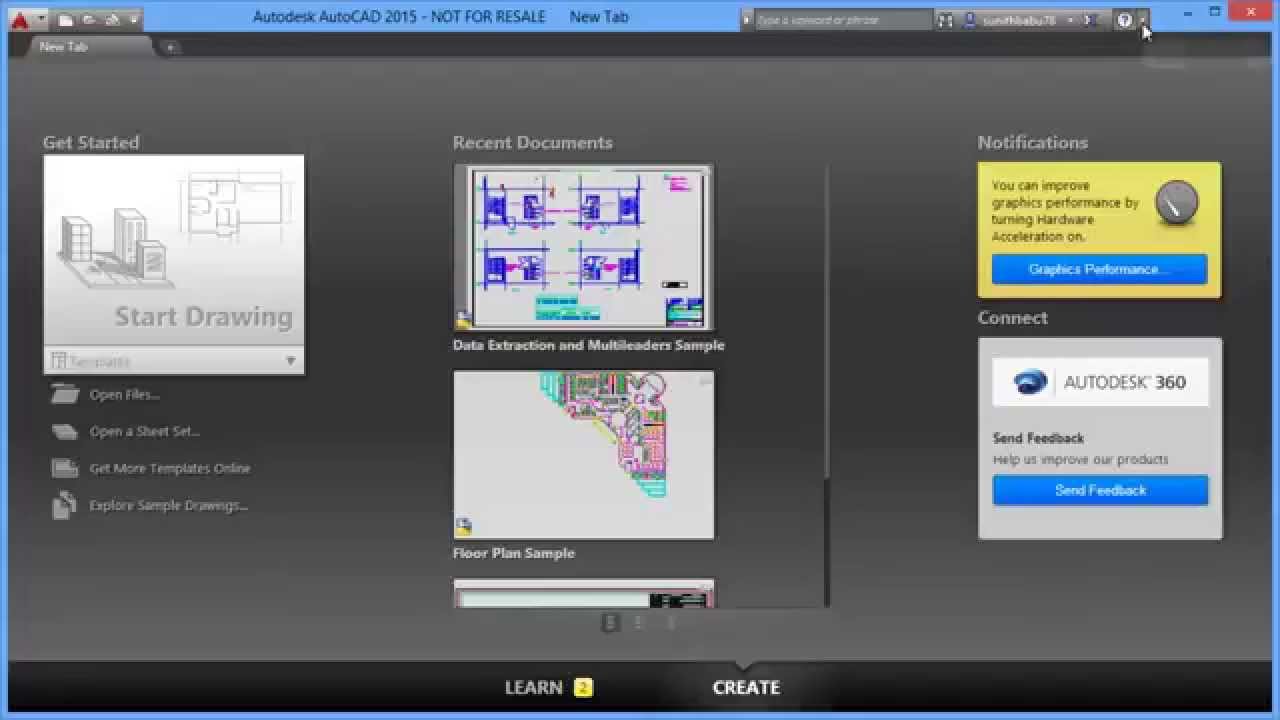The height and width of the screenshot is (720, 1280).
Task: Click the user account icon beside sunithbabu78
Action: [x=969, y=20]
